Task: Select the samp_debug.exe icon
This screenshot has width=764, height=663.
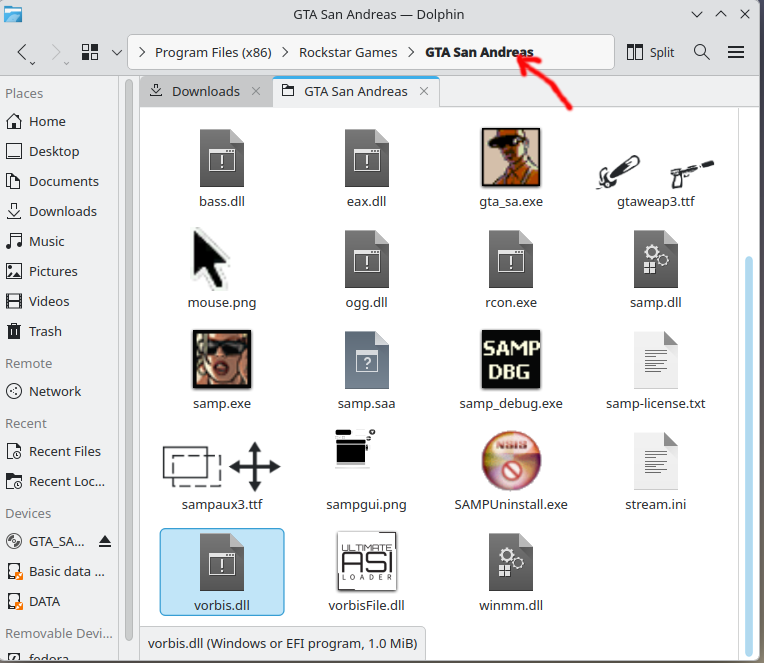Action: pos(511,359)
